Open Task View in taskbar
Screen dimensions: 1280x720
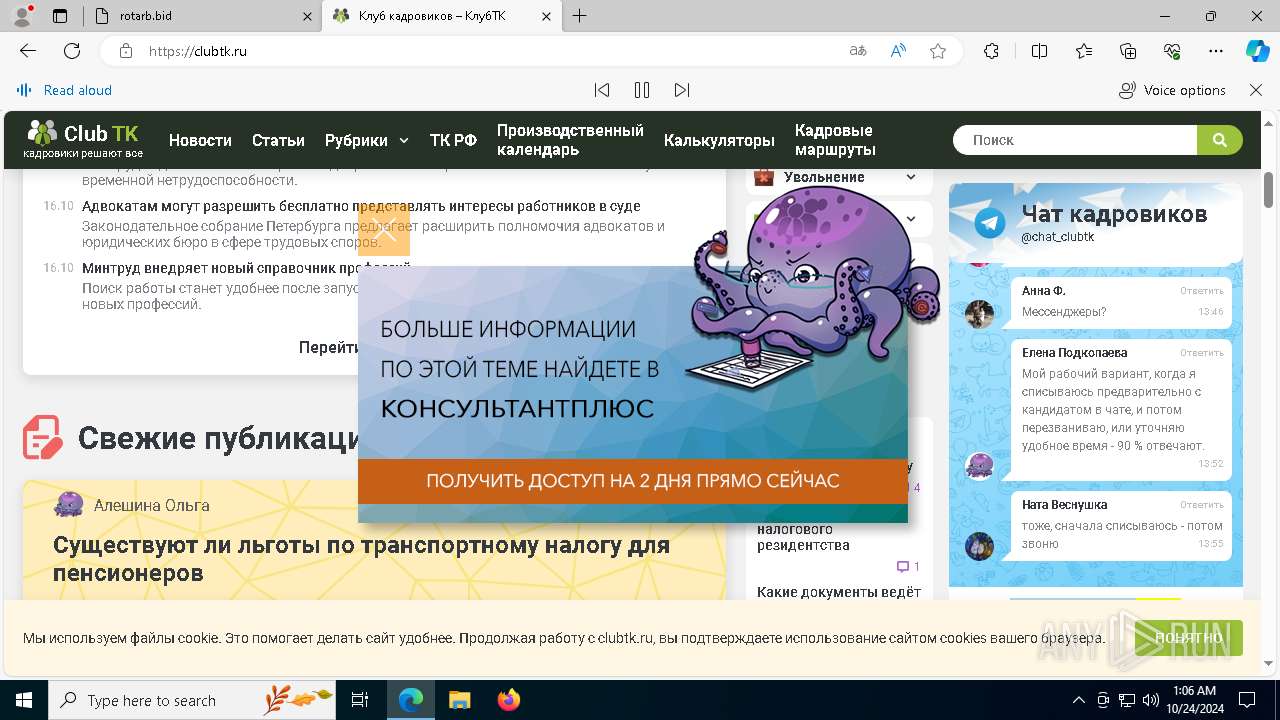click(360, 700)
